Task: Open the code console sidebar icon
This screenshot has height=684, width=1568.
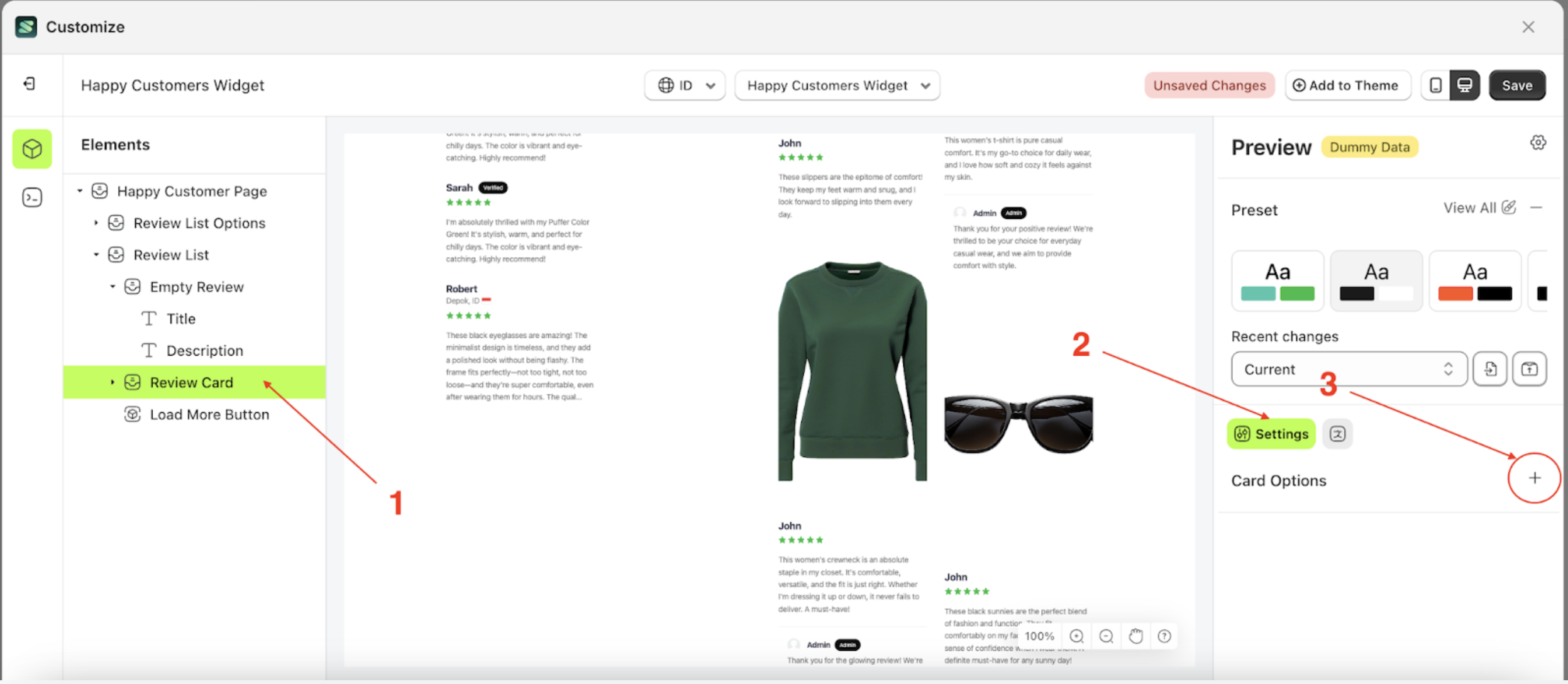Action: click(32, 197)
